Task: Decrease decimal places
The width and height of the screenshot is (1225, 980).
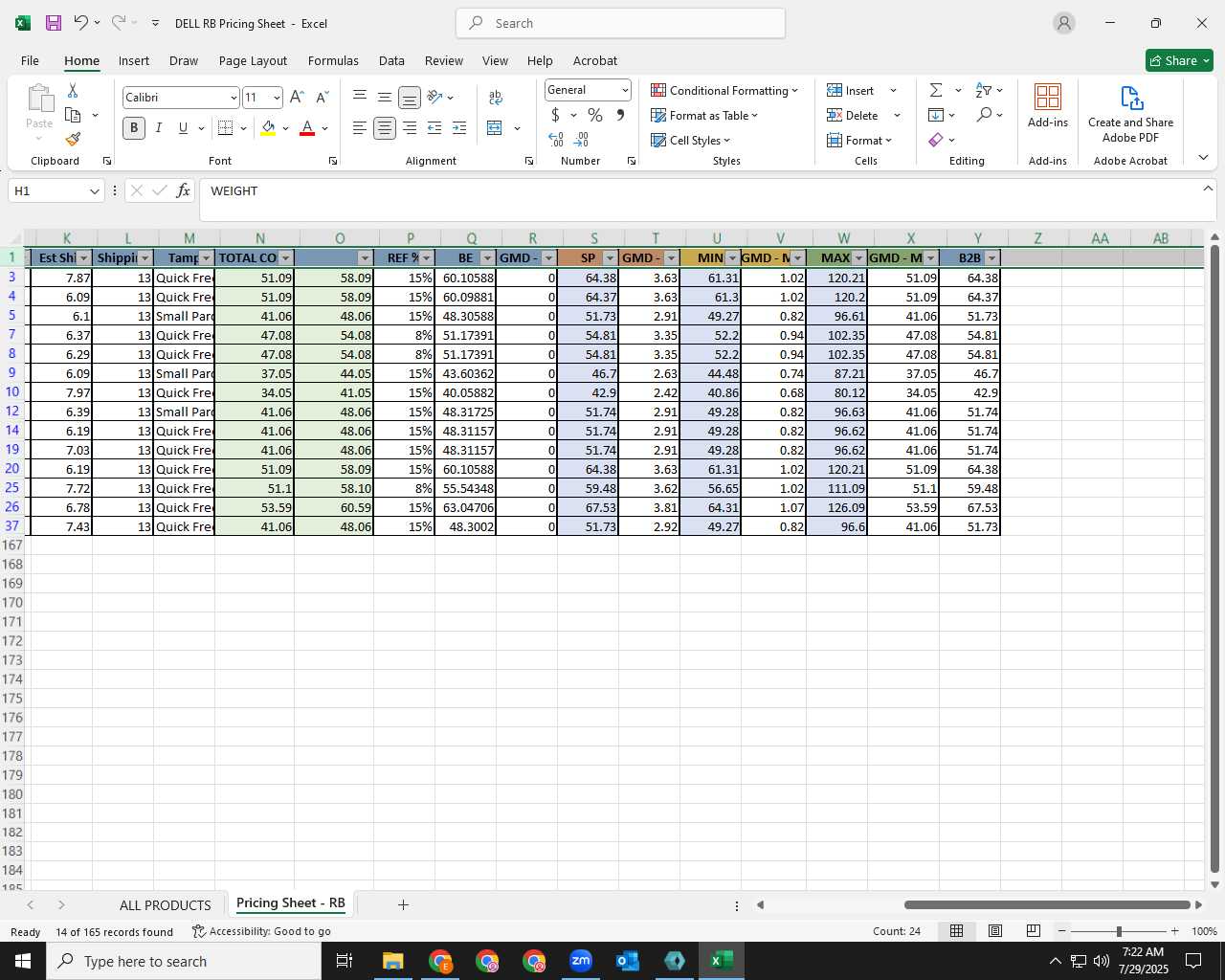Action: [581, 140]
